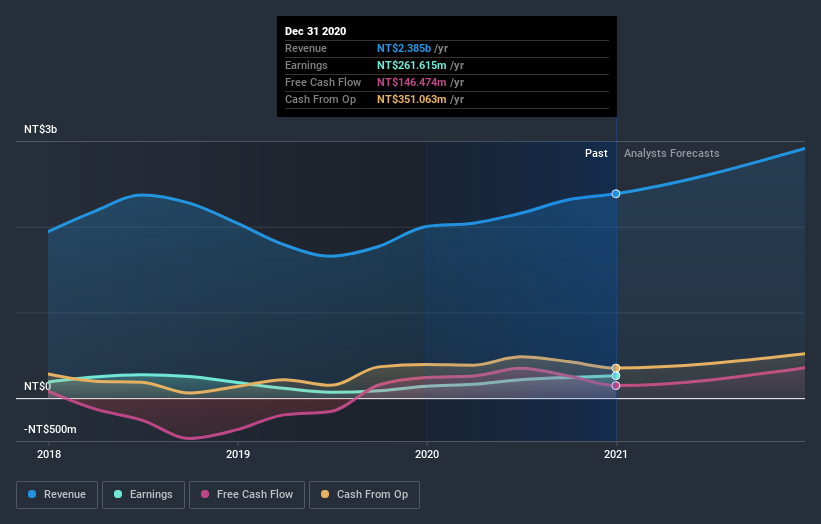Click the NT$351.063m cash from op value
The height and width of the screenshot is (524, 821).
(x=412, y=99)
